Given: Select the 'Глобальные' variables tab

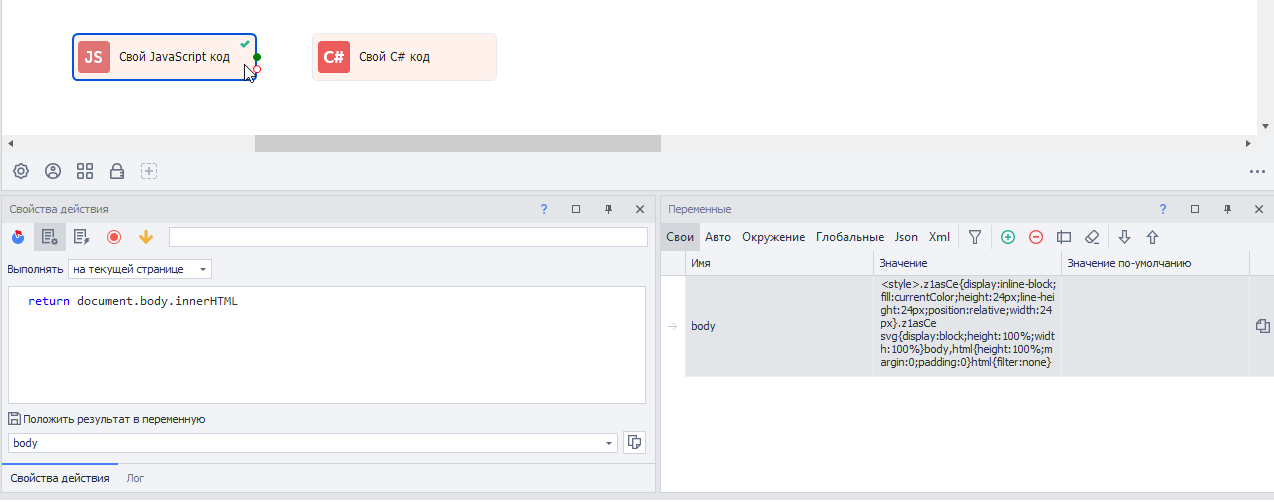Looking at the screenshot, I should 850,237.
